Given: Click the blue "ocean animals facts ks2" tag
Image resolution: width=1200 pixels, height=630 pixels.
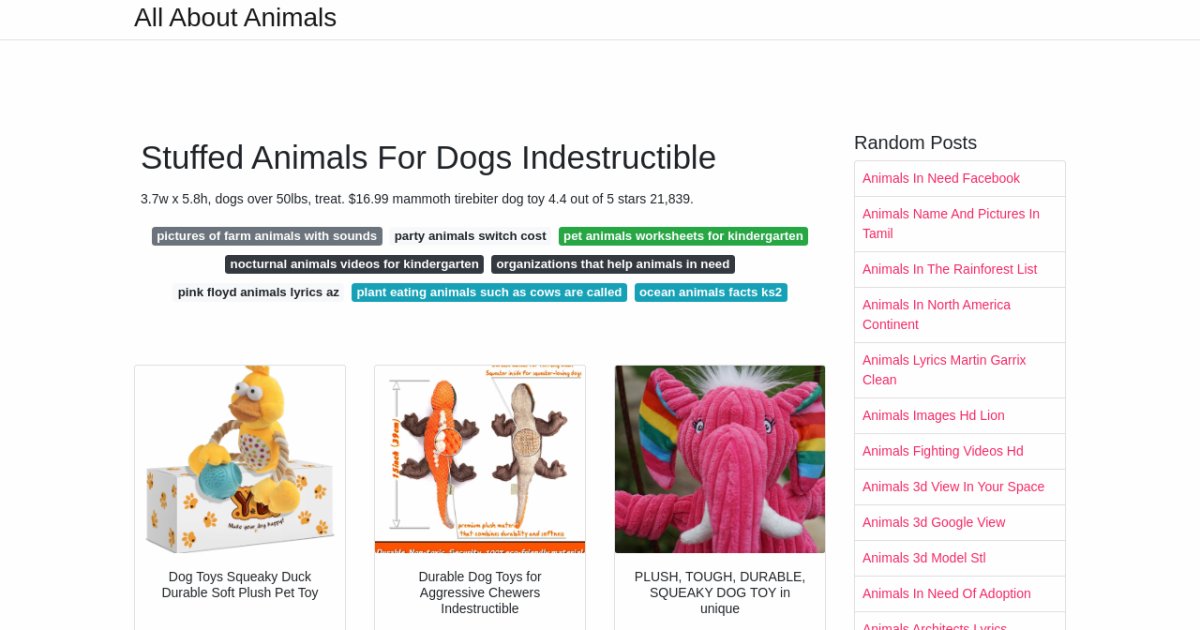Looking at the screenshot, I should [711, 292].
